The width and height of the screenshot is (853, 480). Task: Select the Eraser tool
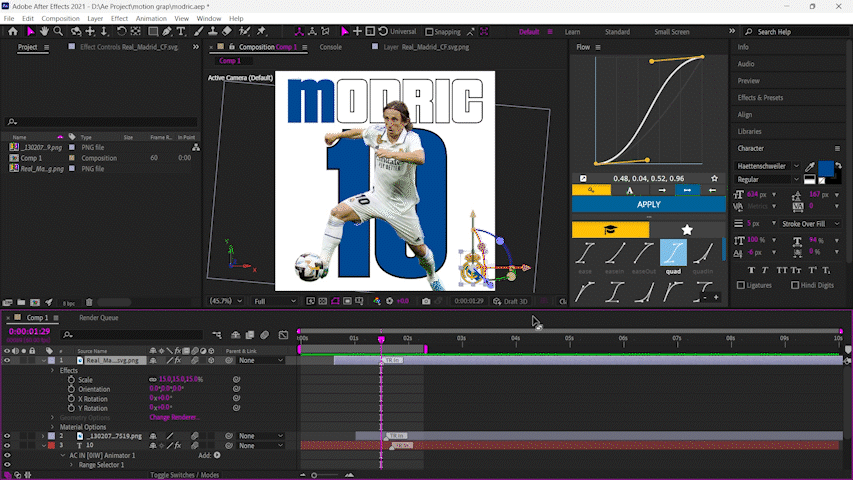[227, 32]
